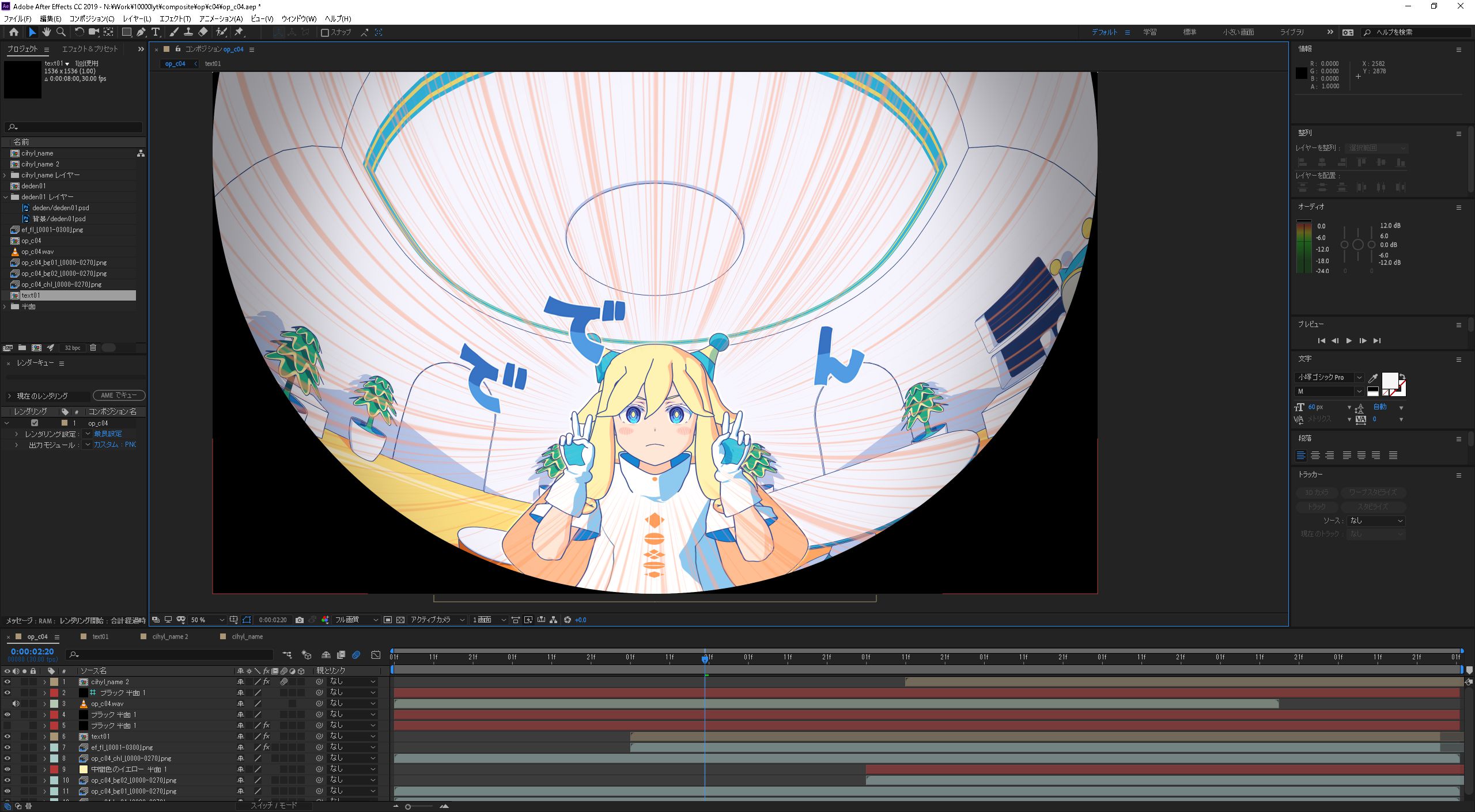The width and height of the screenshot is (1475, 812).
Task: Open the エフェクト(T) menu
Action: click(x=175, y=18)
